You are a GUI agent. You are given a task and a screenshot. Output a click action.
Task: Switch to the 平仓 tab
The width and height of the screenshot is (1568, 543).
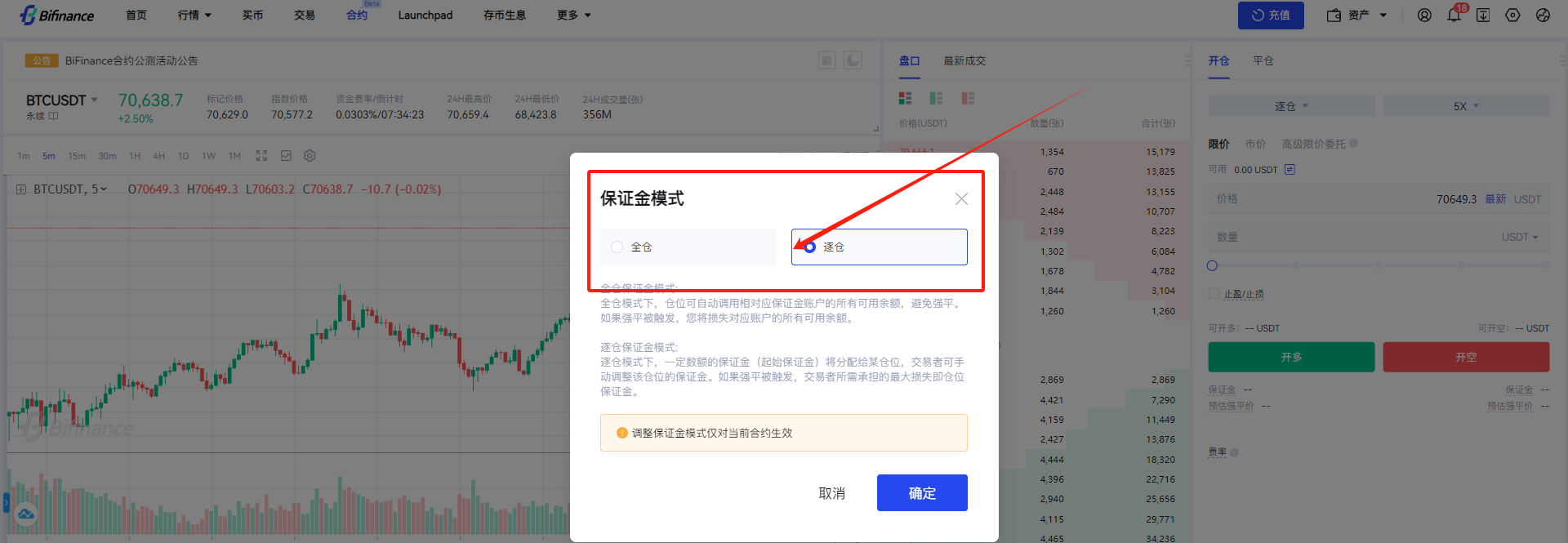click(x=1263, y=61)
